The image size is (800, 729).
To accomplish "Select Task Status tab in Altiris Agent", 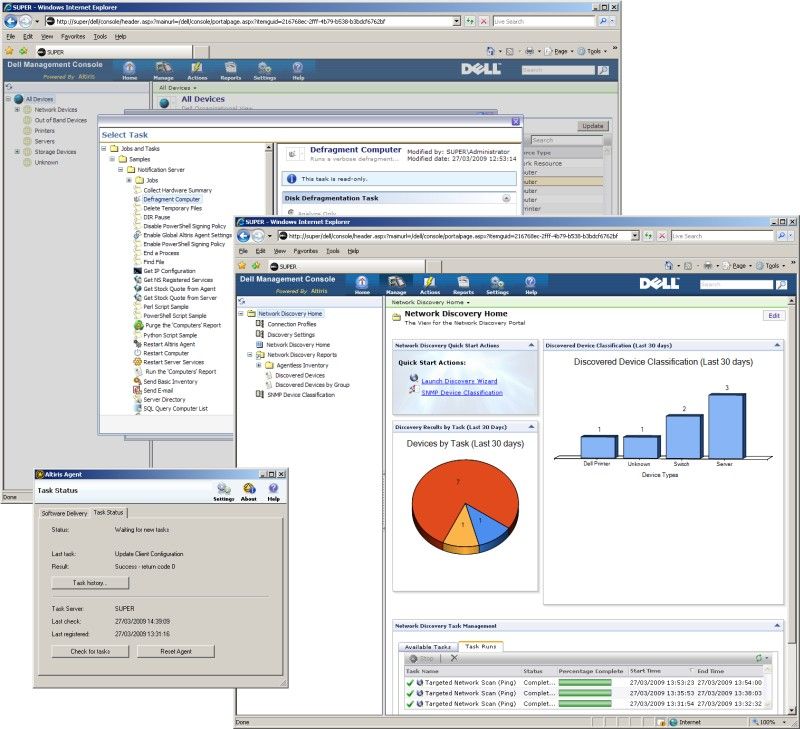I will [108, 512].
